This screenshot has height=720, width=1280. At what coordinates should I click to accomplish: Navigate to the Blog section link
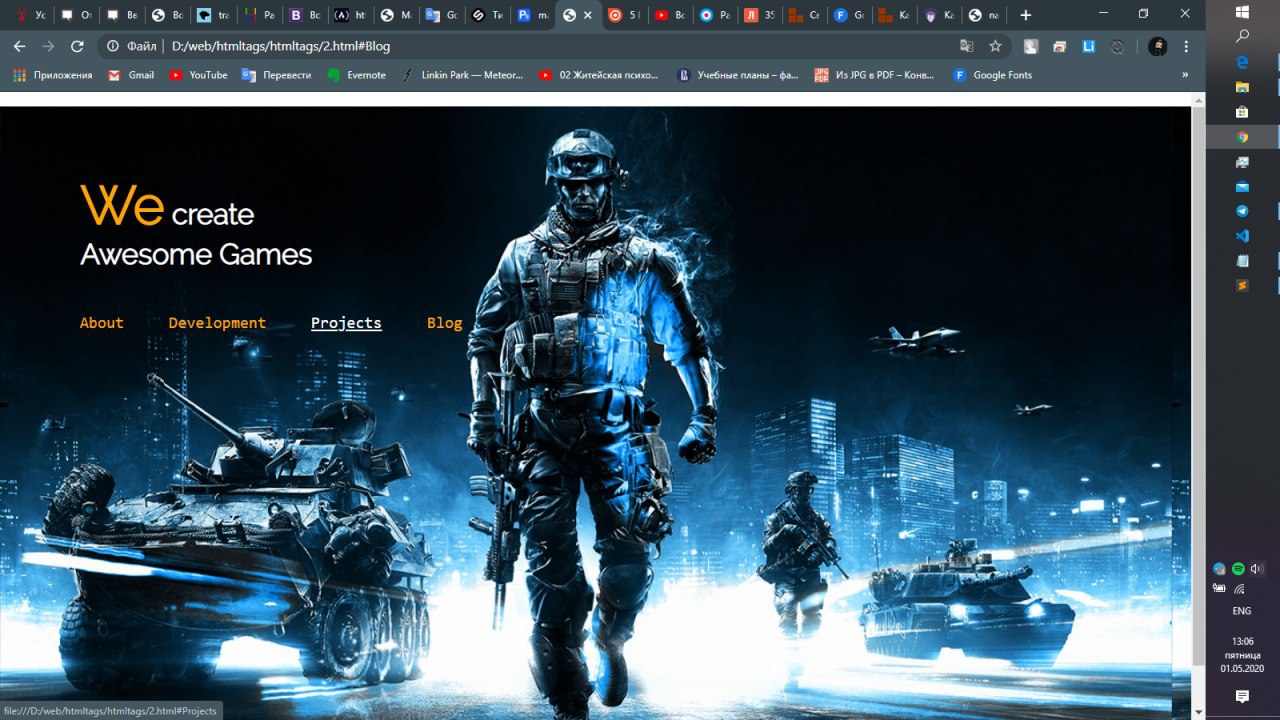pyautogui.click(x=444, y=323)
